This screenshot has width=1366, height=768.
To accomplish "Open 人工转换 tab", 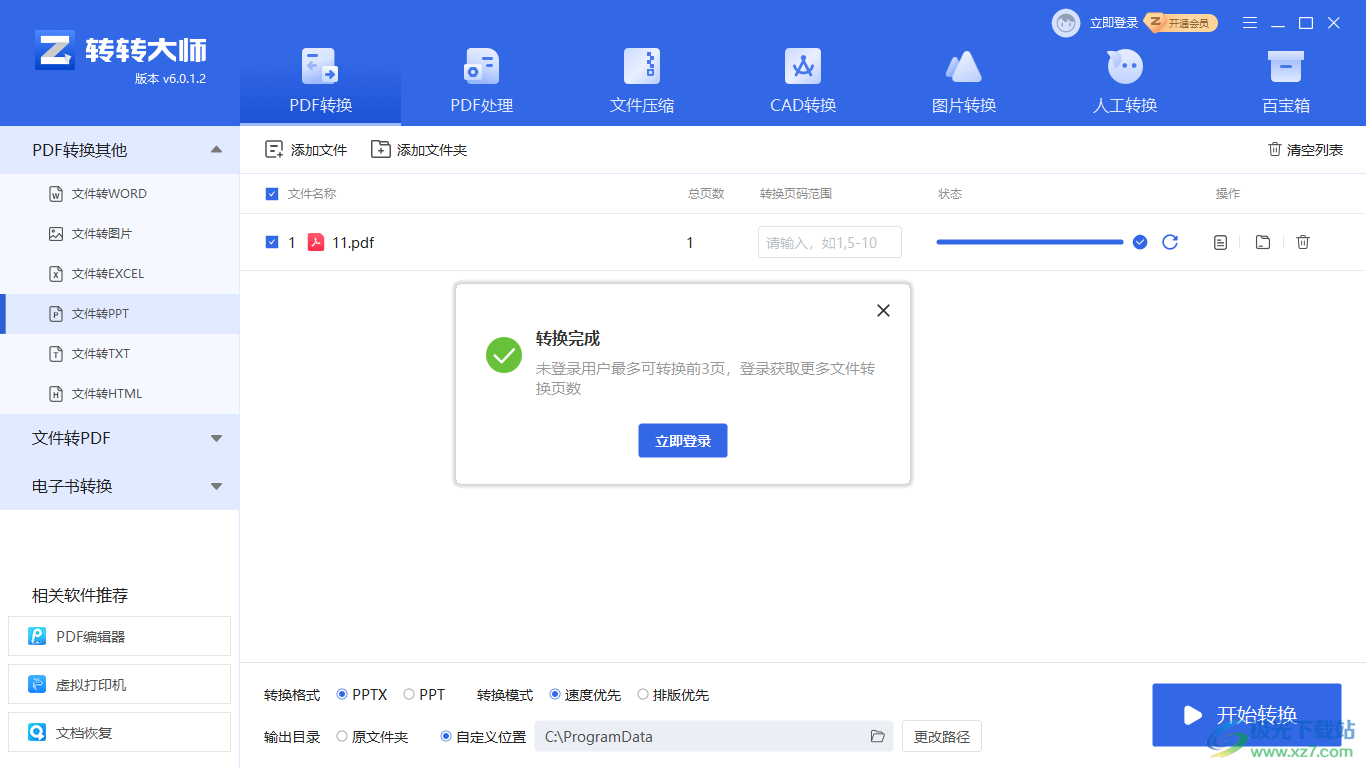I will pyautogui.click(x=1125, y=82).
